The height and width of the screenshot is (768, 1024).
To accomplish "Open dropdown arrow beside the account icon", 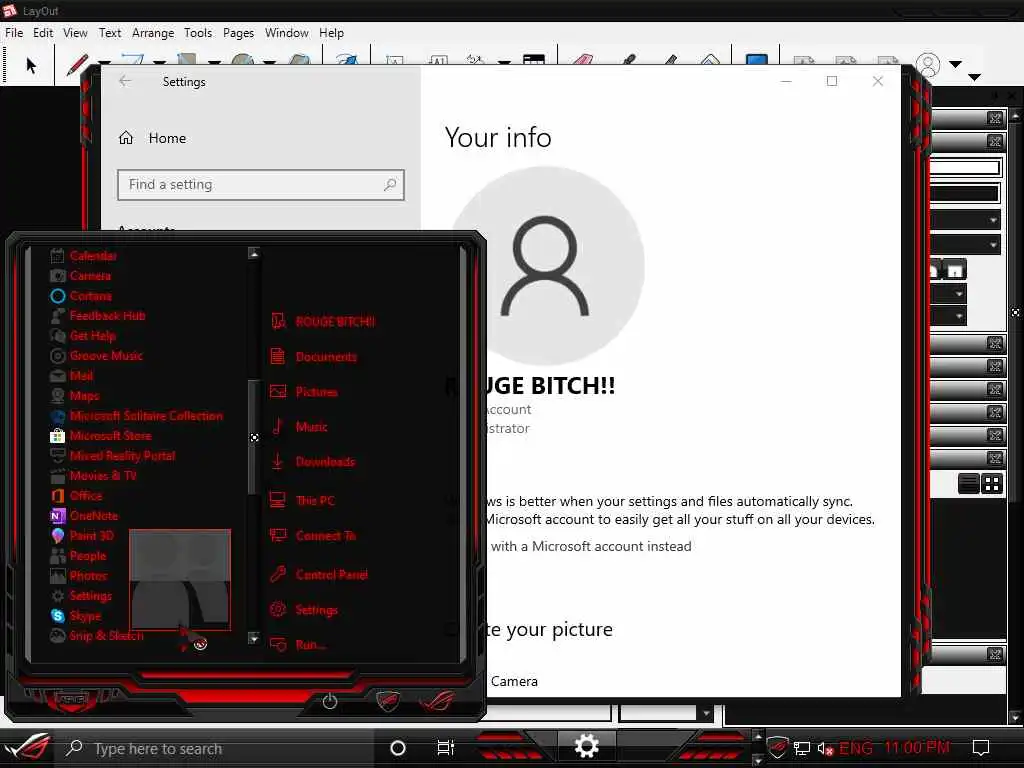I will (x=955, y=64).
